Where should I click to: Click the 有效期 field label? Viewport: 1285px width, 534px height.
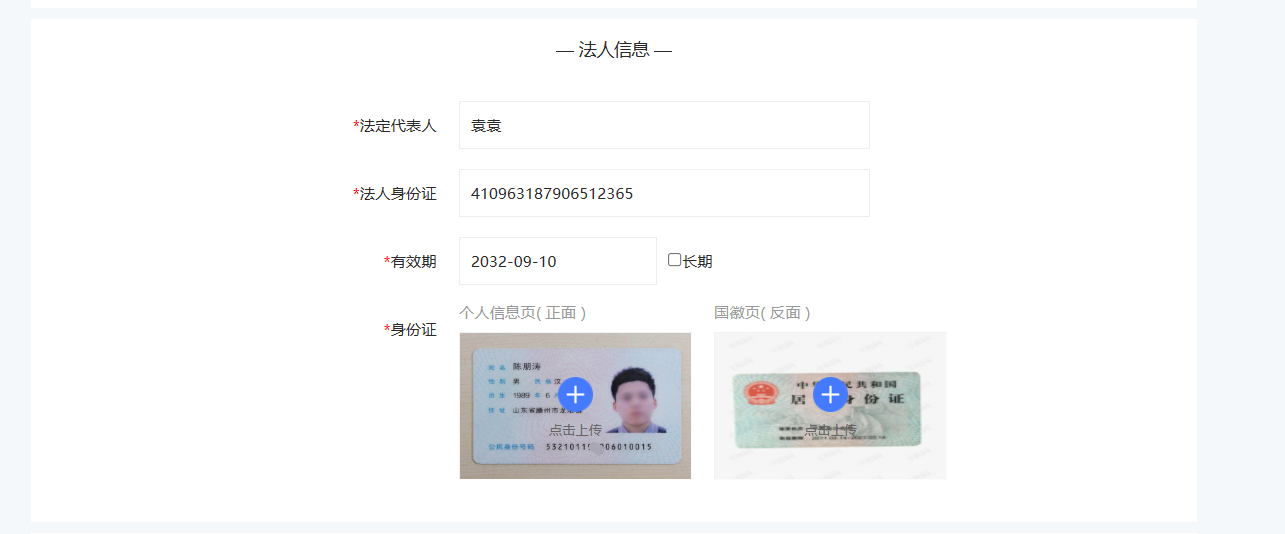(x=412, y=262)
